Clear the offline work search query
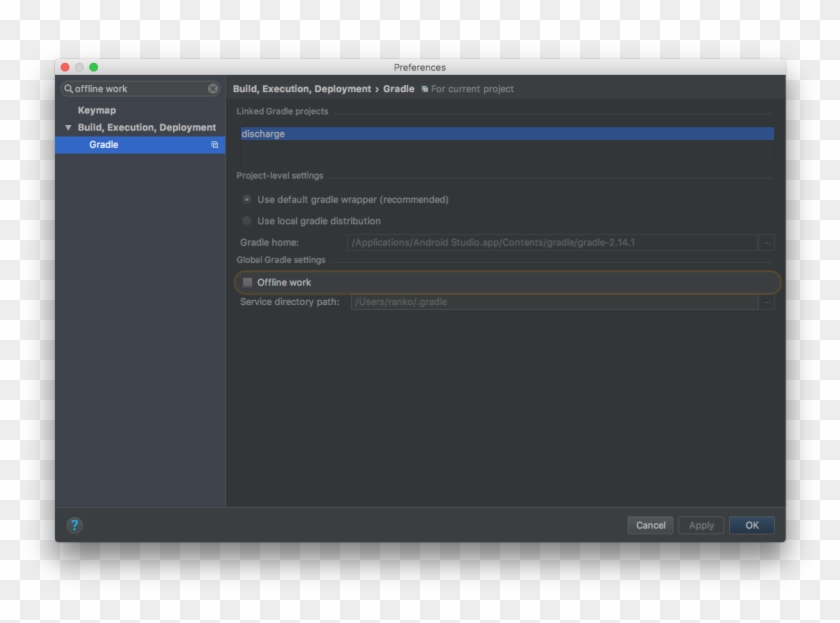 click(x=213, y=88)
